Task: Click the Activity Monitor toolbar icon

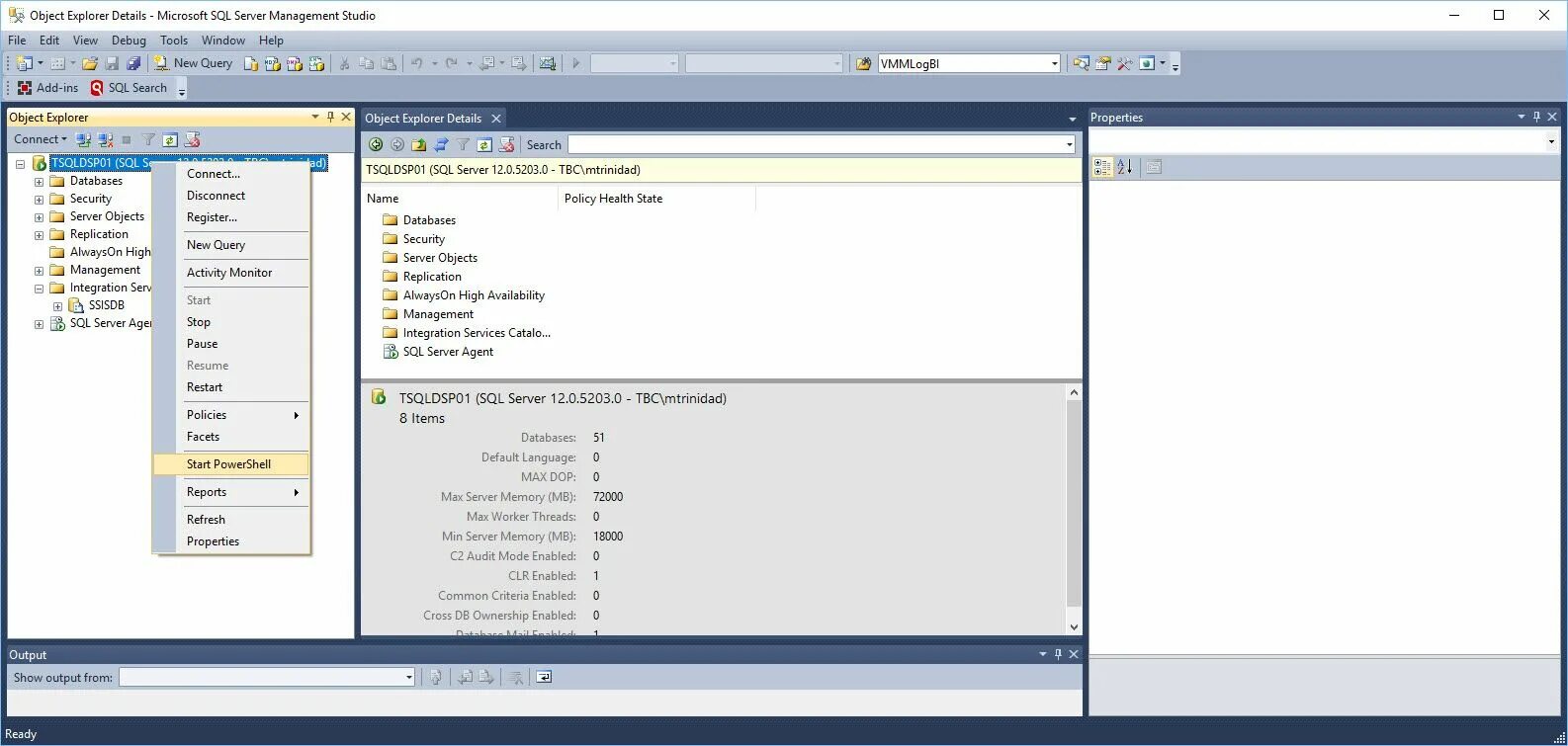Action: 548,63
